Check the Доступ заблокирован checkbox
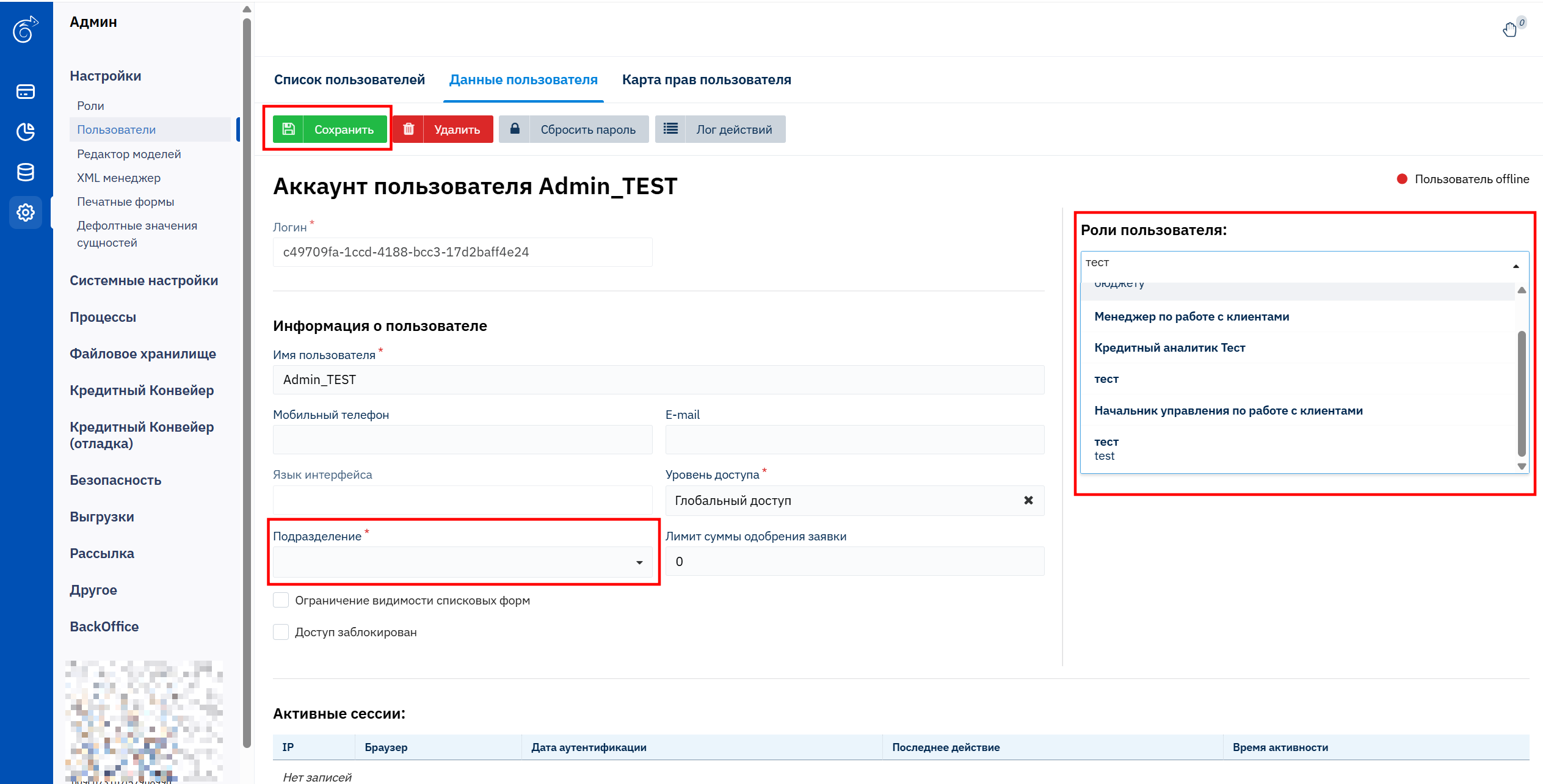This screenshot has height=784, width=1543. [x=281, y=632]
